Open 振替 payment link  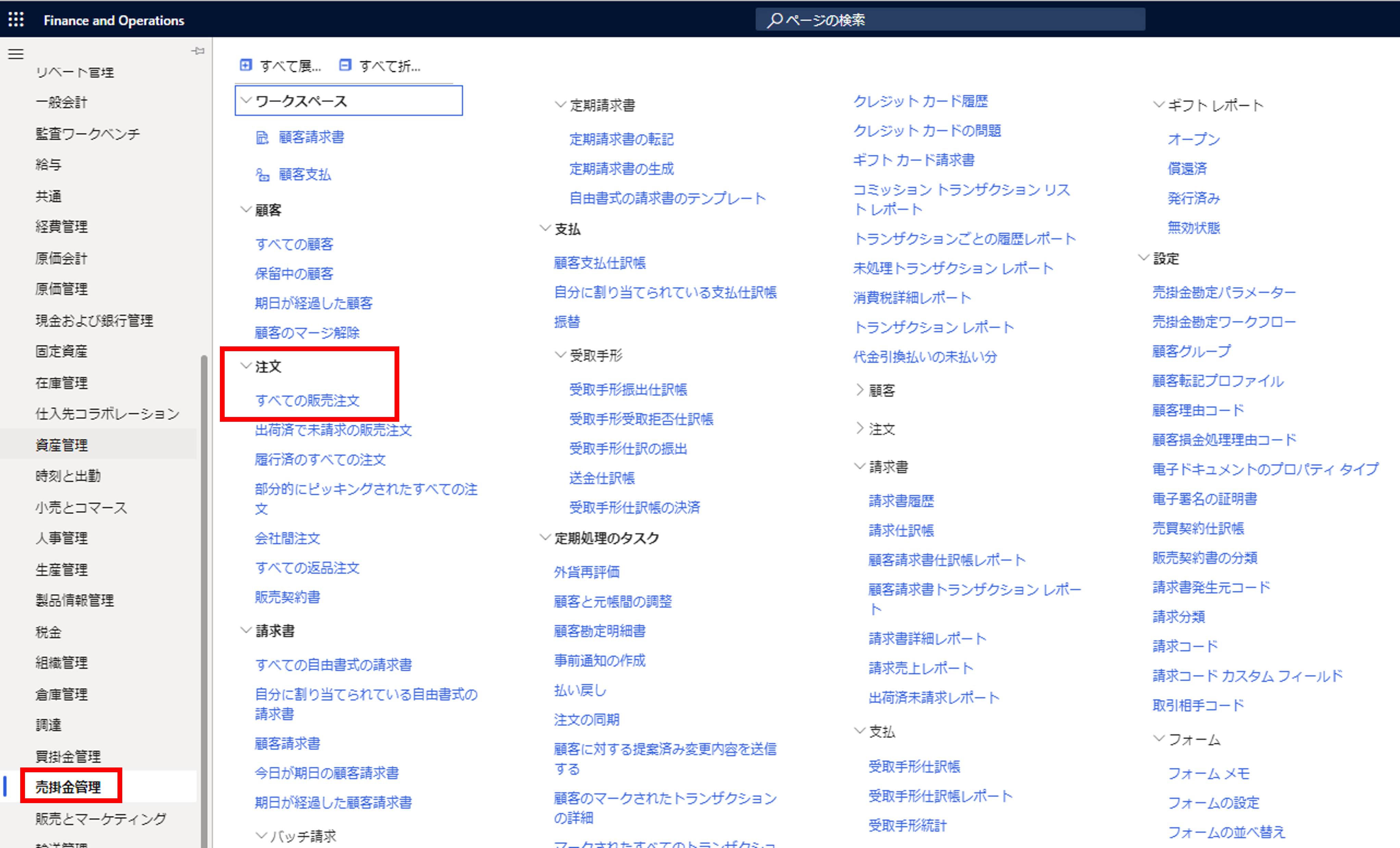[x=567, y=322]
